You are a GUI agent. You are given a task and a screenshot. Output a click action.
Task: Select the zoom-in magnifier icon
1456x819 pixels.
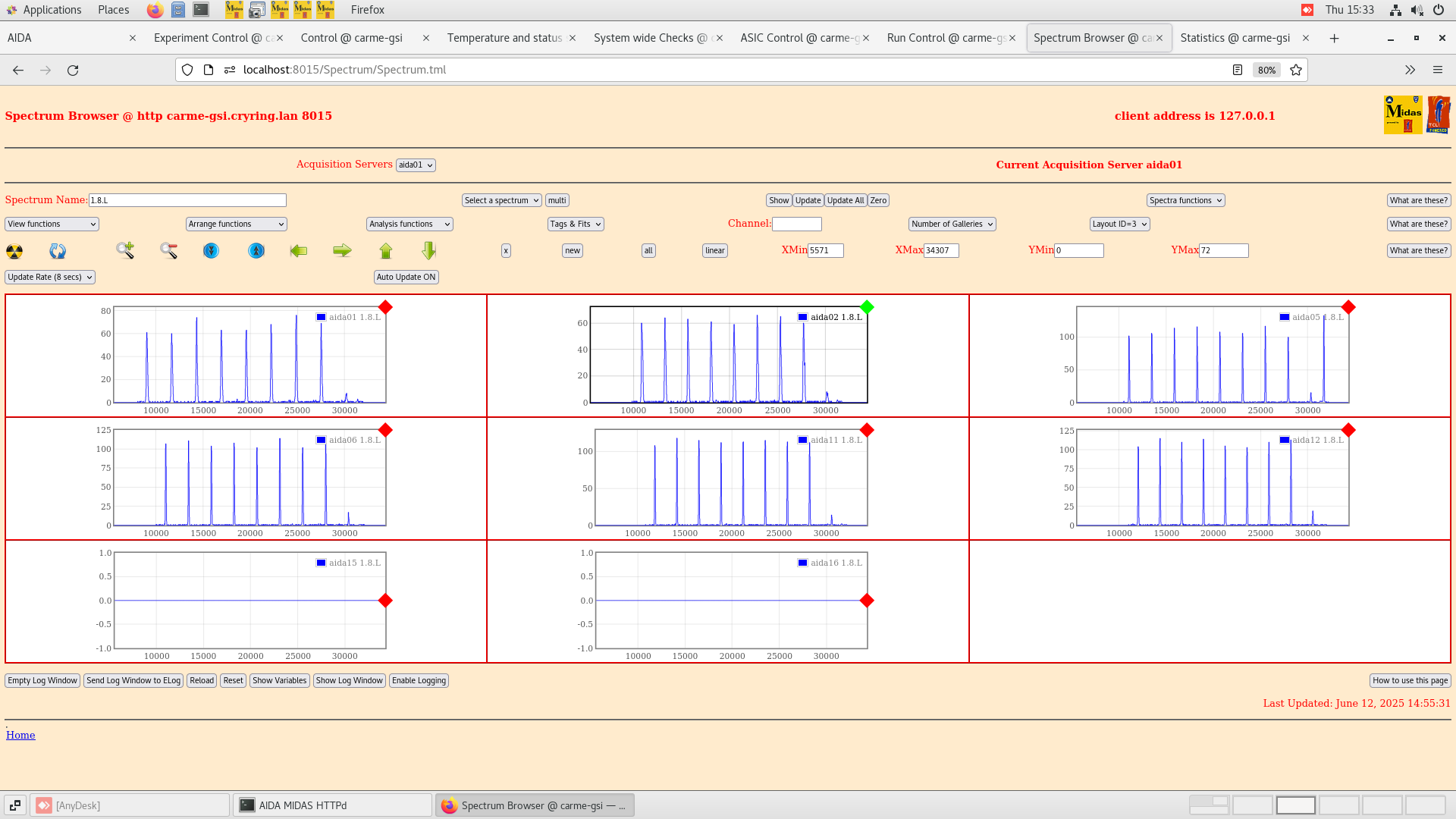125,250
